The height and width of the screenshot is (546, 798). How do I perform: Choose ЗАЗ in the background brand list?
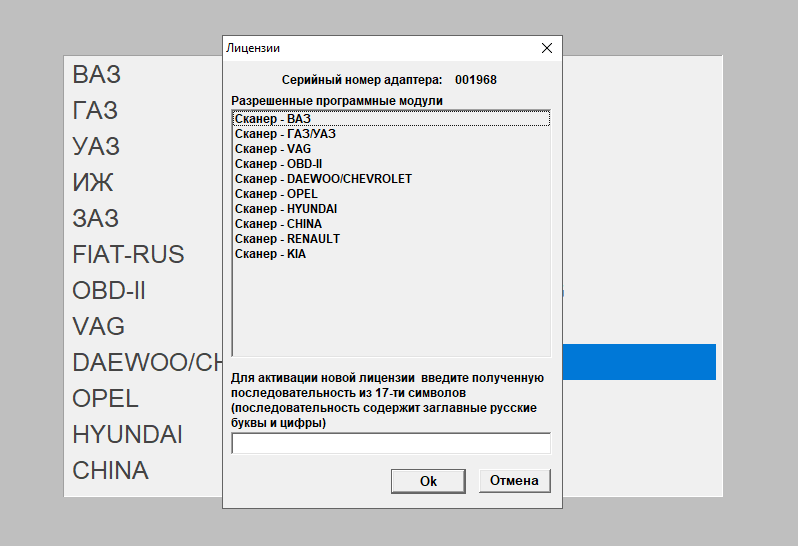click(x=95, y=218)
